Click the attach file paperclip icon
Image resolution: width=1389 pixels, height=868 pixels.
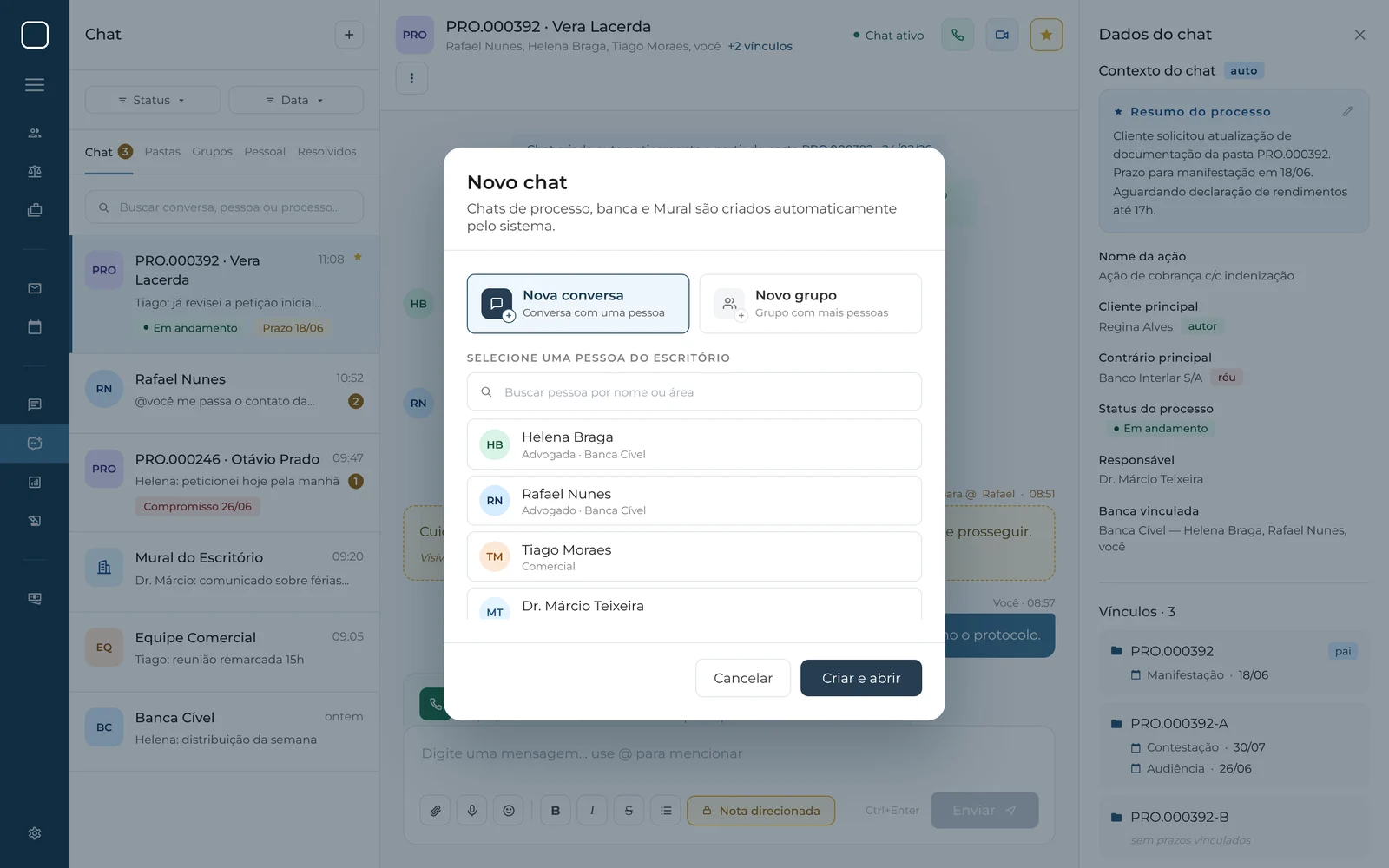(435, 811)
